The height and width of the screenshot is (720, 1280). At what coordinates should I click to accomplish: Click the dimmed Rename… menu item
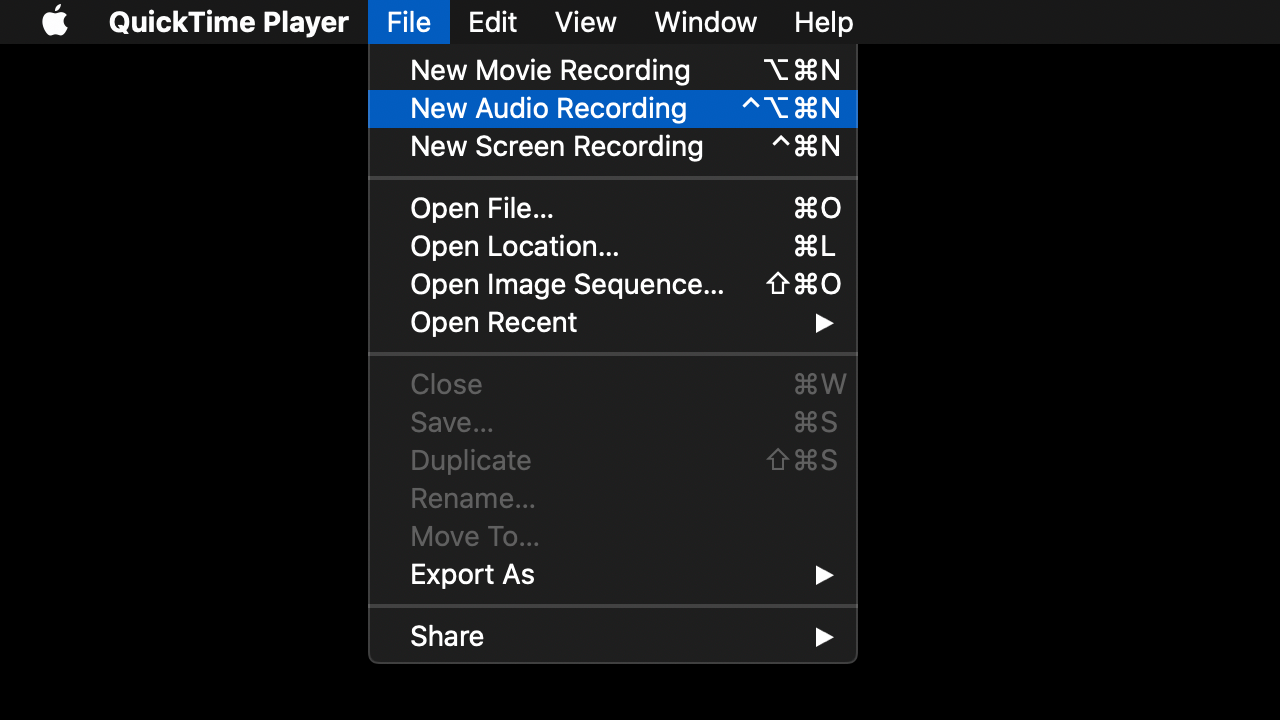click(613, 499)
